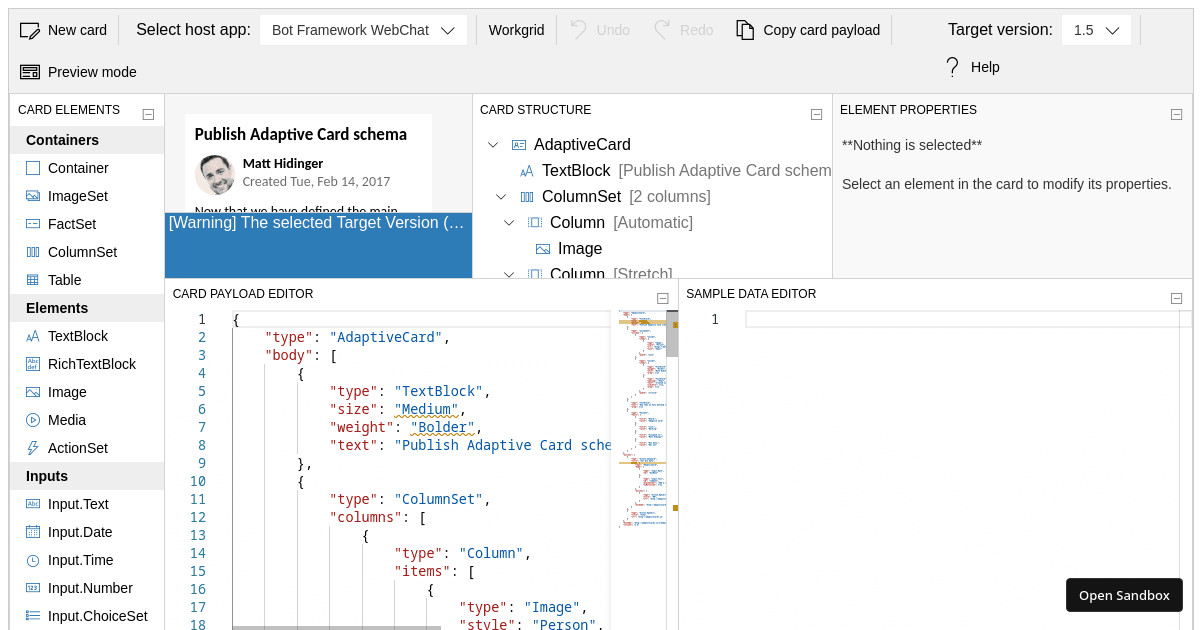Select Column [Automatic] in card structure
1200x630 pixels.
[x=621, y=223]
